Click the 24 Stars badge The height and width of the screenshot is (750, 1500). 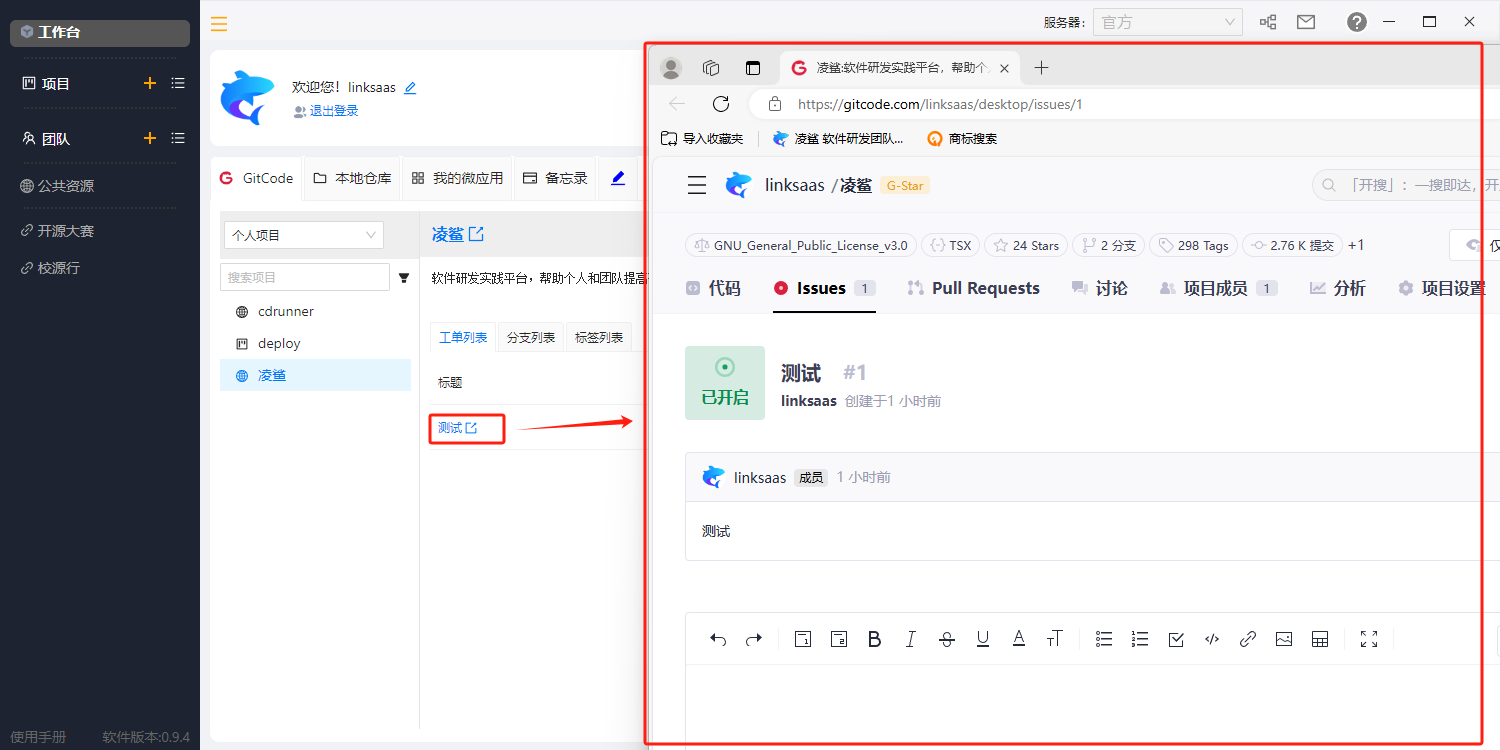click(1025, 245)
